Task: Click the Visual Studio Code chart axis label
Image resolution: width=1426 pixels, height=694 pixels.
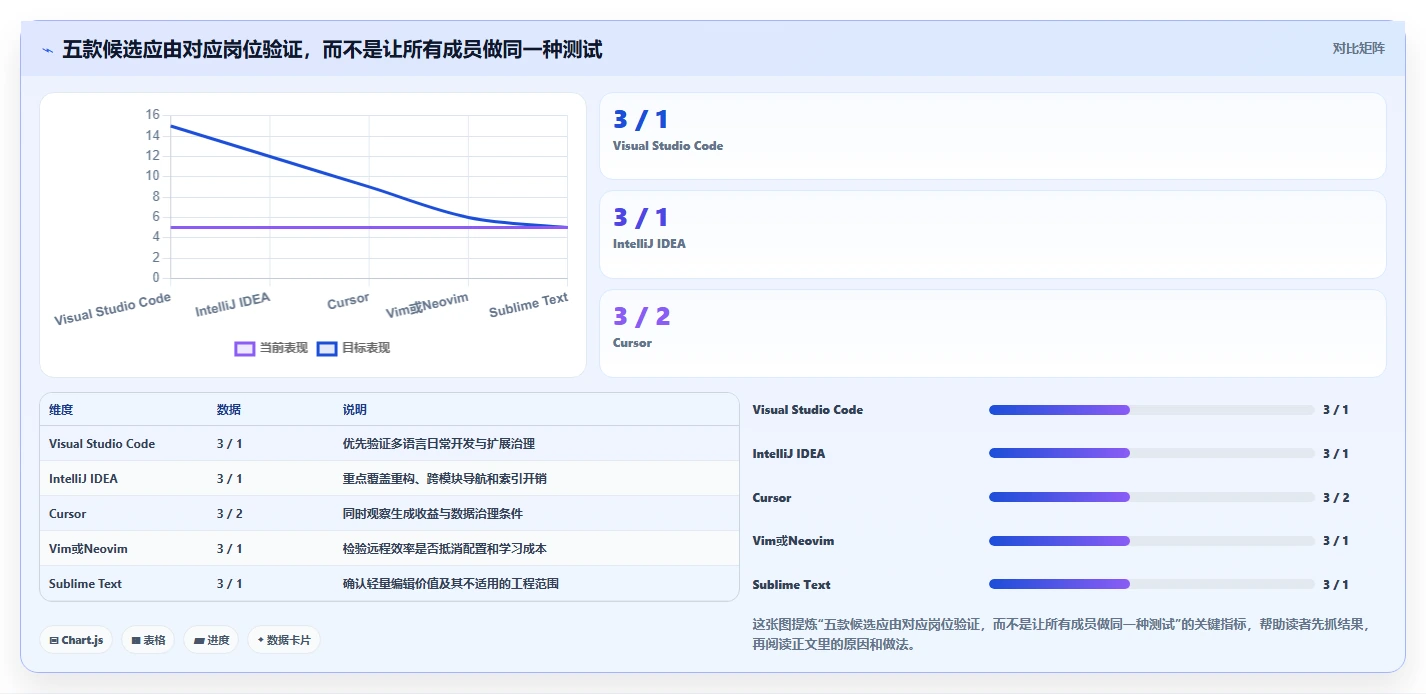Action: coord(113,309)
